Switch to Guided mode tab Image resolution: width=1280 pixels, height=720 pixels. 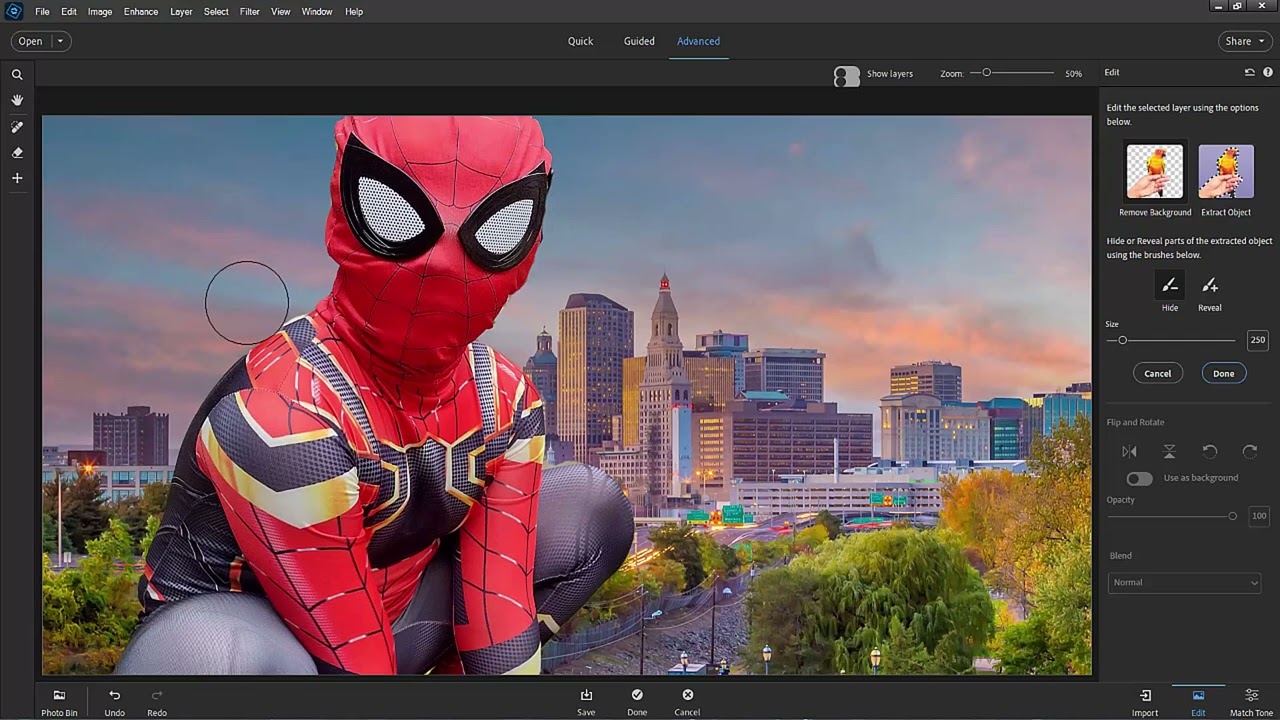click(x=639, y=41)
